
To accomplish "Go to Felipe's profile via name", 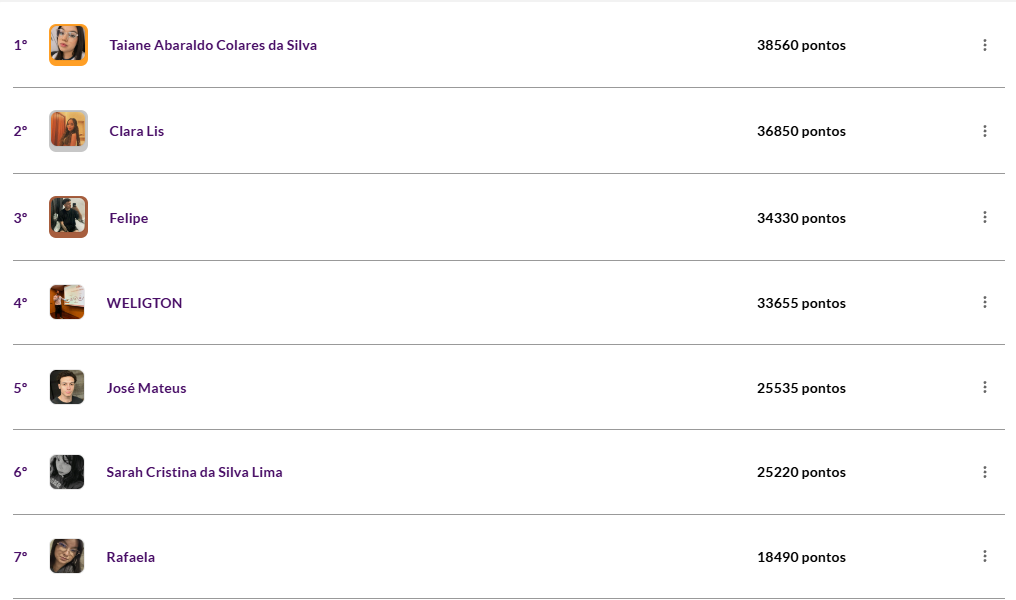I will [x=129, y=218].
